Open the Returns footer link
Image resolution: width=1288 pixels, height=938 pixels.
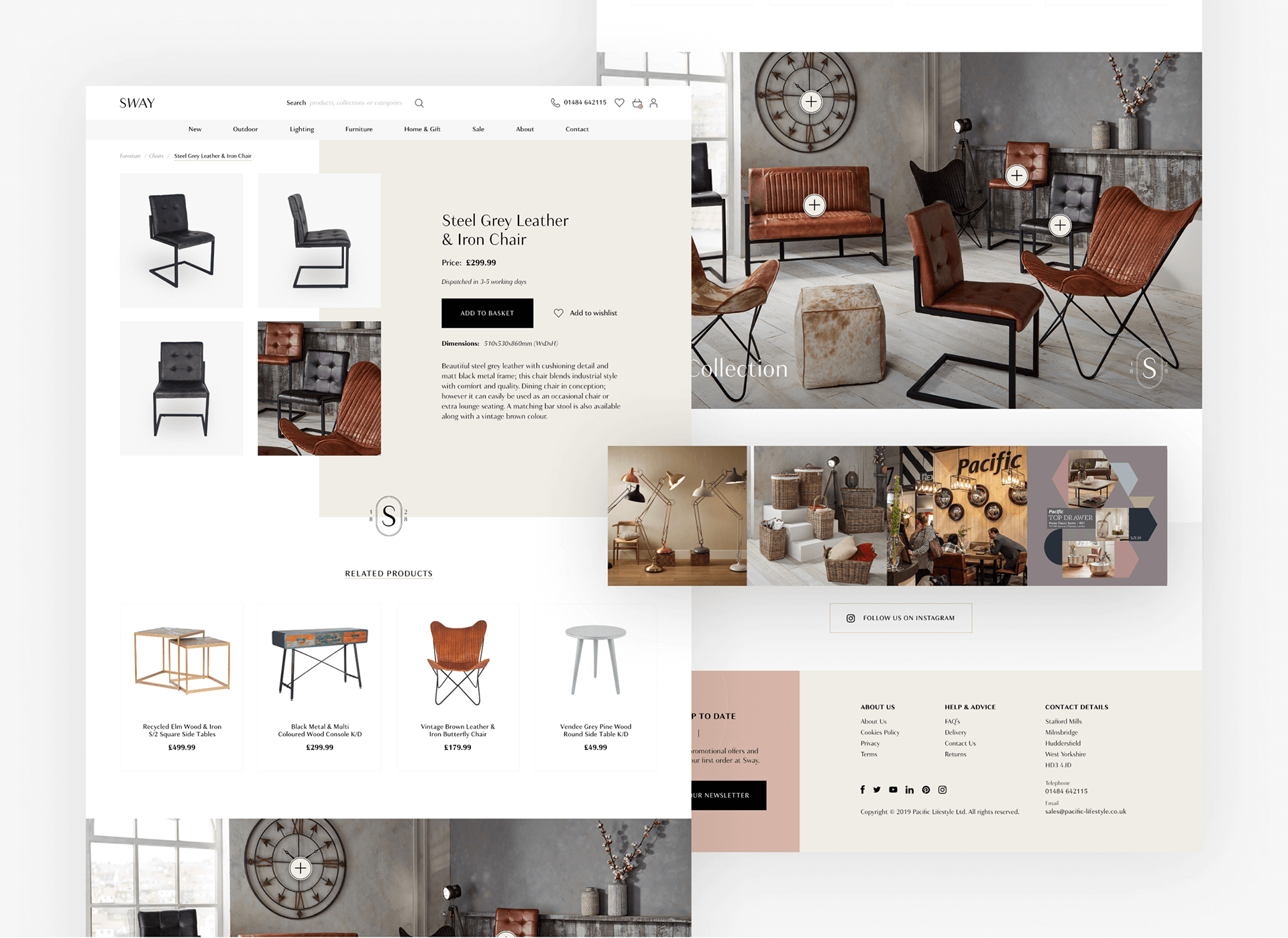pos(955,754)
